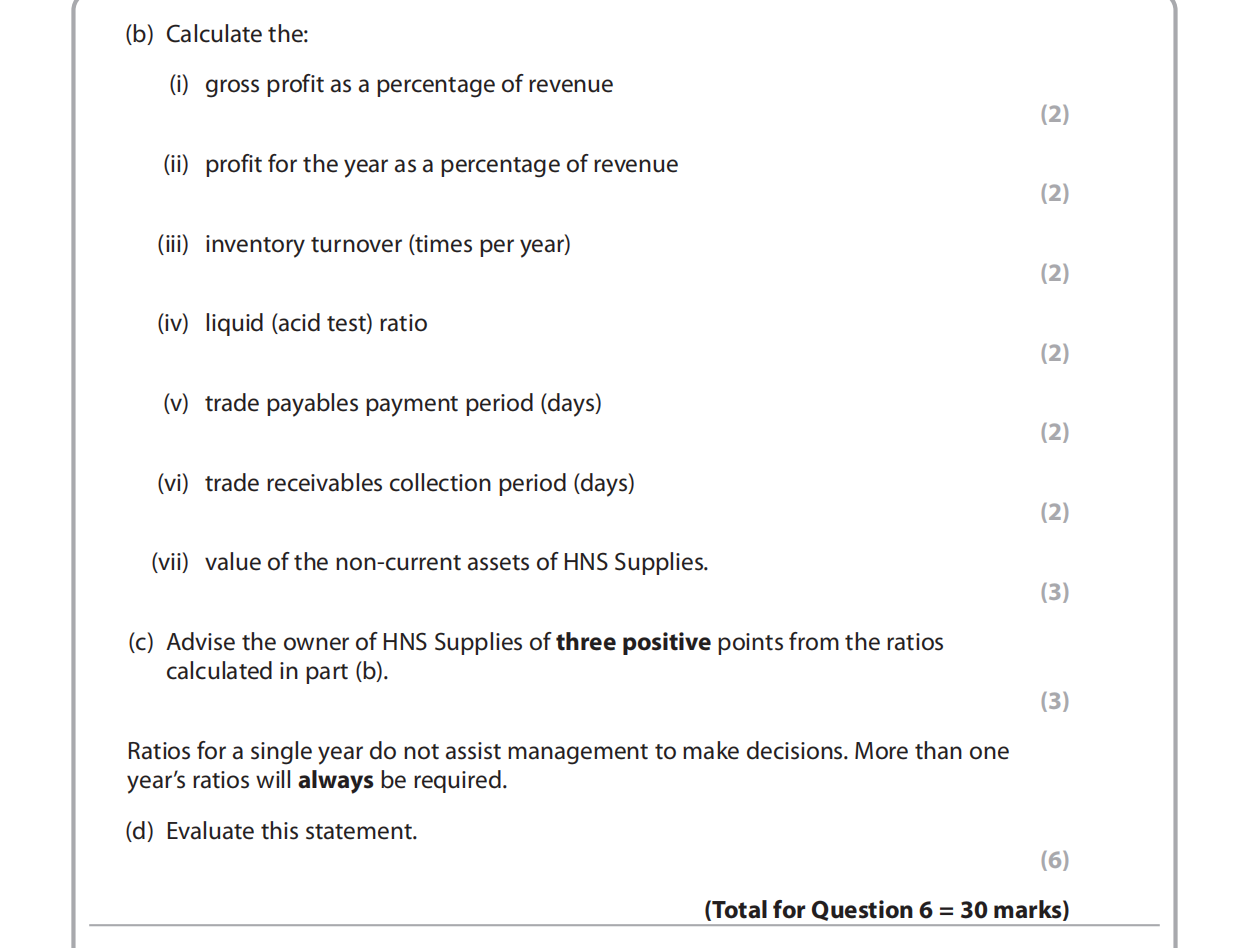Click the inventory turnover question line
Screen dimensions: 1248x948
click(x=387, y=244)
